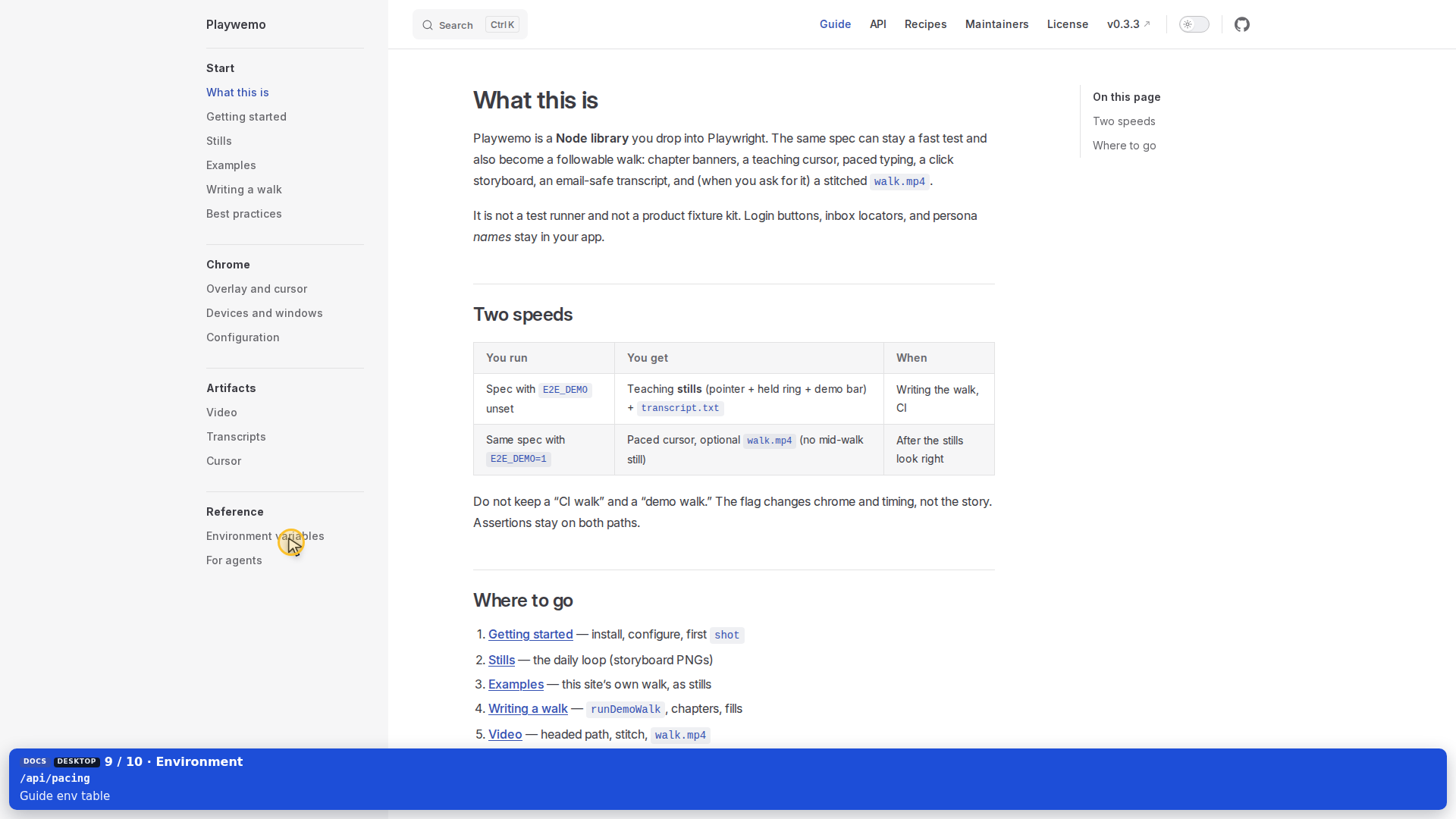Open the v0.3.3 release link

[x=1128, y=24]
